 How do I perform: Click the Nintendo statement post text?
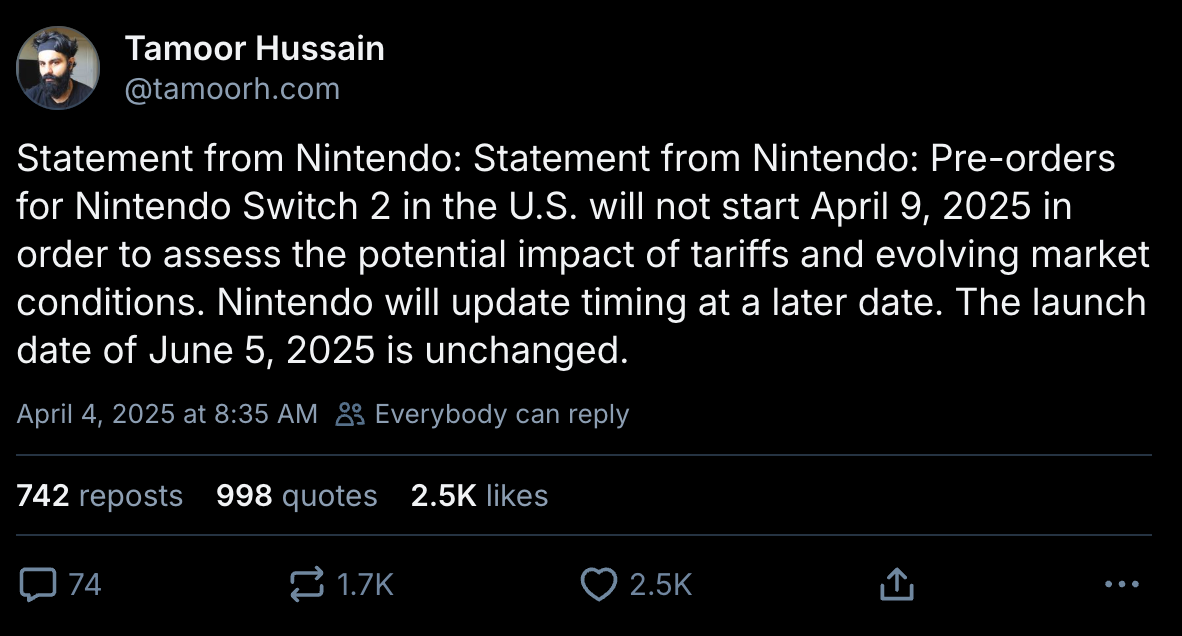[x=583, y=254]
